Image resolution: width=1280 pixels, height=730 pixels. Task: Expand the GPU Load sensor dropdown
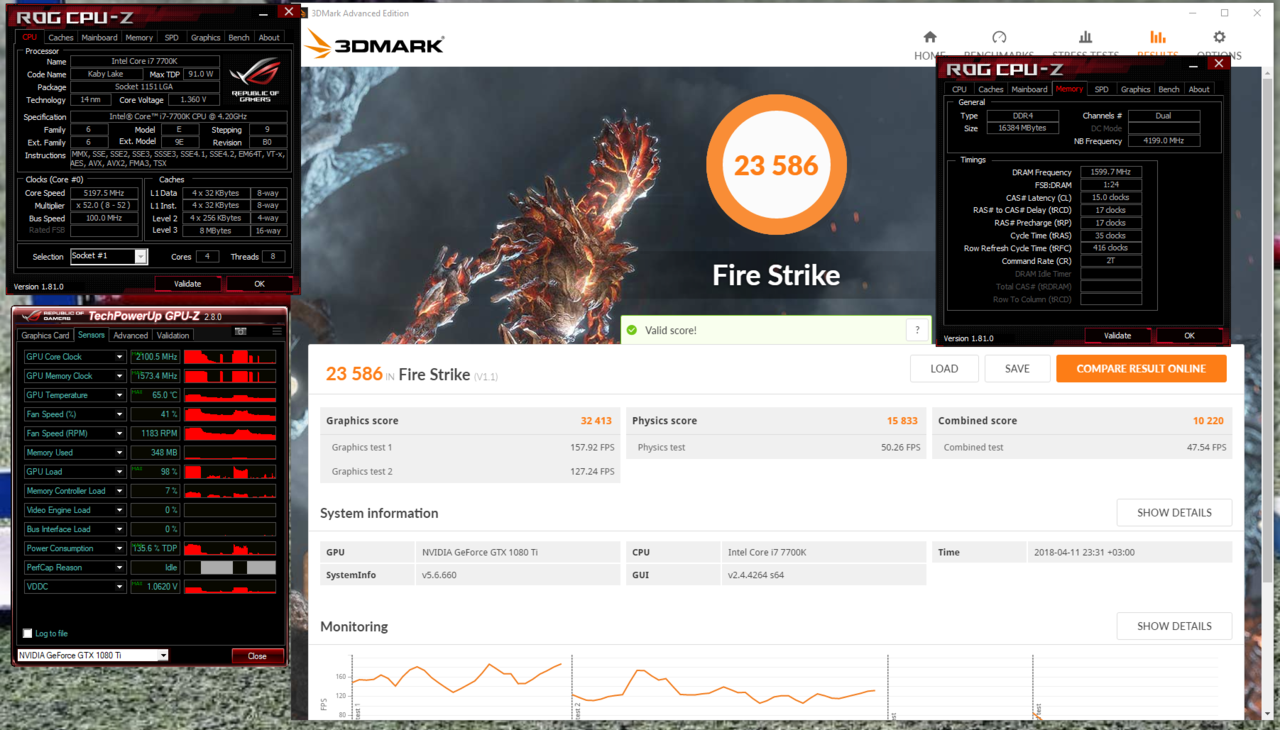pos(119,471)
